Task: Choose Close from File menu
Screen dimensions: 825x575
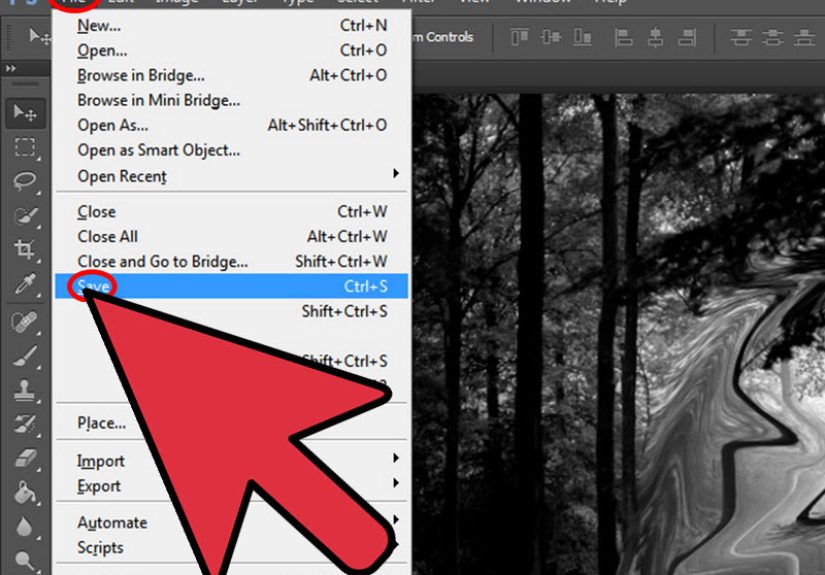Action: pyautogui.click(x=232, y=211)
